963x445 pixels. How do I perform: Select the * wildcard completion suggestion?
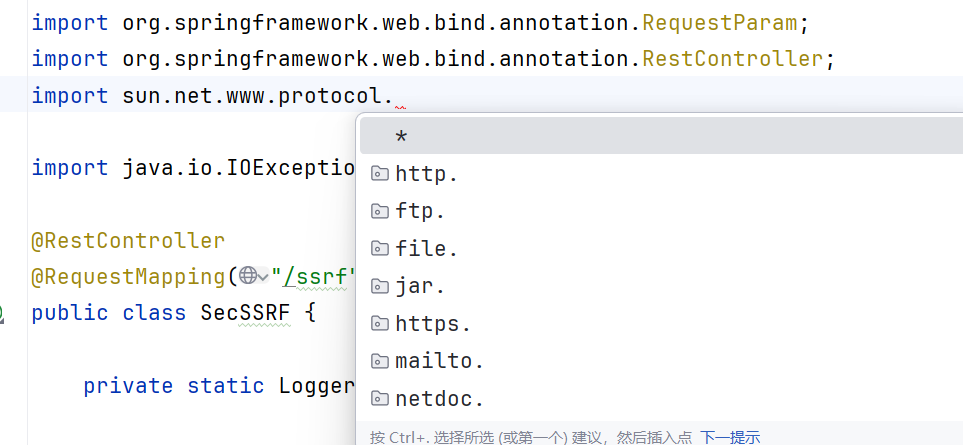coord(402,137)
